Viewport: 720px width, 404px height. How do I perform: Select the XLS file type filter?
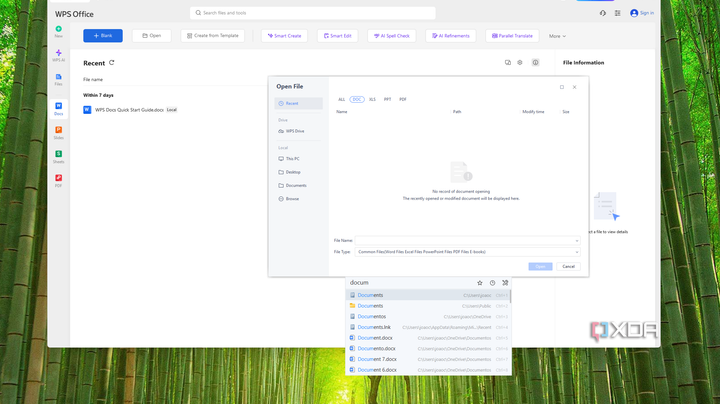[372, 99]
